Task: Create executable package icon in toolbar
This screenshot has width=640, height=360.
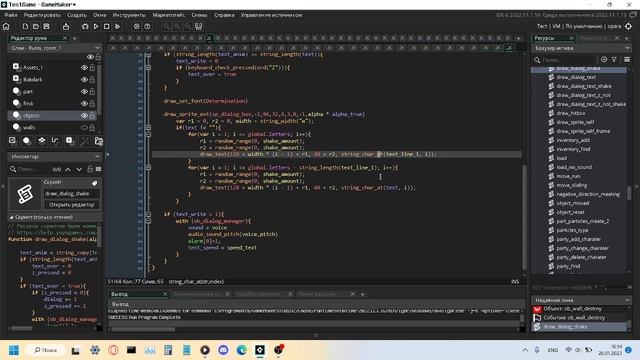Action: pos(66,27)
